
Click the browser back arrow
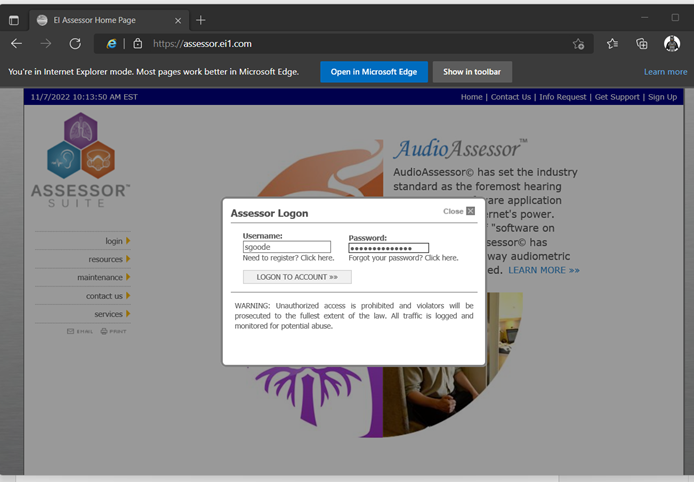pyautogui.click(x=16, y=43)
